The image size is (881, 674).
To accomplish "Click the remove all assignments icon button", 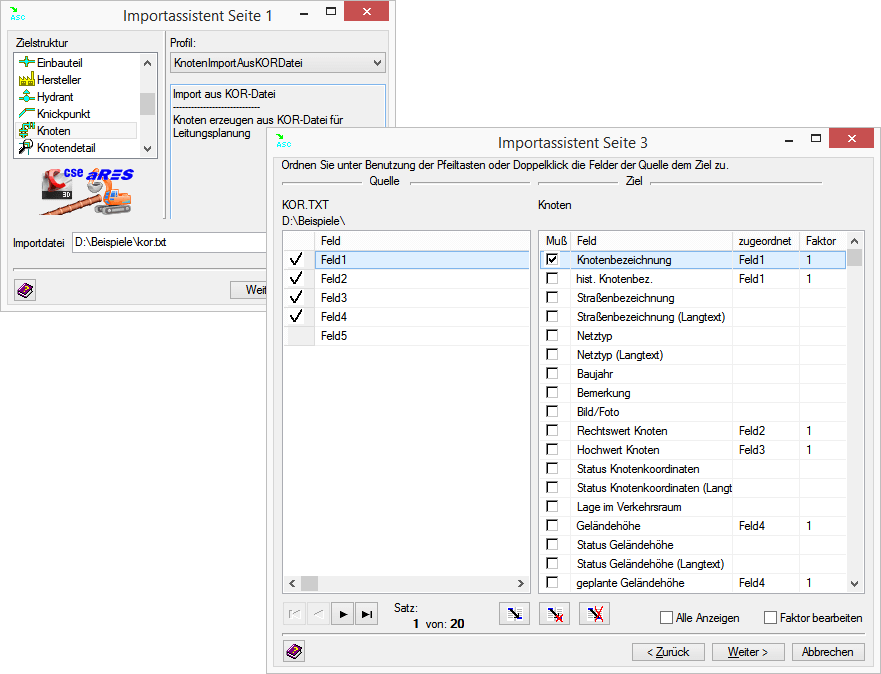I will pyautogui.click(x=595, y=614).
